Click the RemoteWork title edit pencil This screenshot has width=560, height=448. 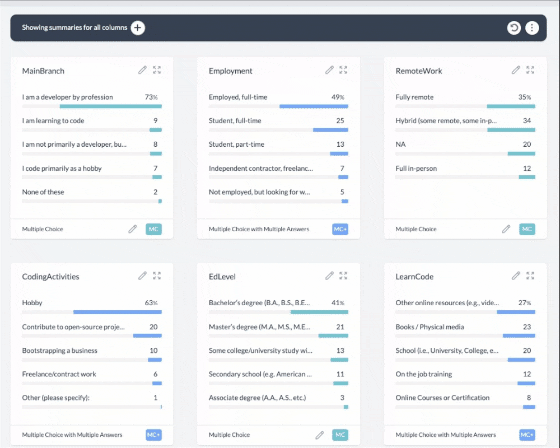click(516, 70)
